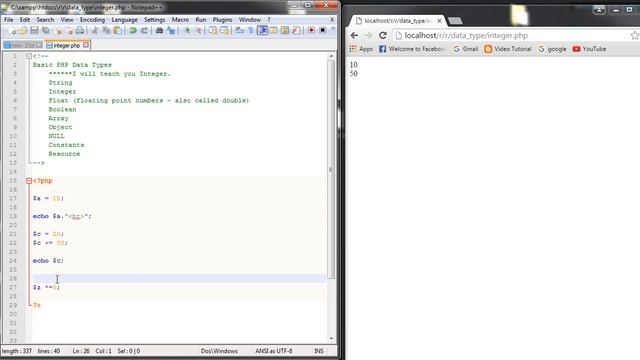Select the integer.php editor tab
The width and height of the screenshot is (640, 360).
tap(67, 45)
